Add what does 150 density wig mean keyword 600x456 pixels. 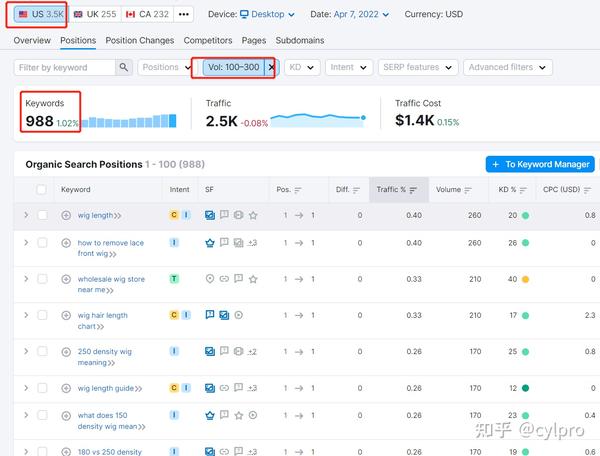66,415
